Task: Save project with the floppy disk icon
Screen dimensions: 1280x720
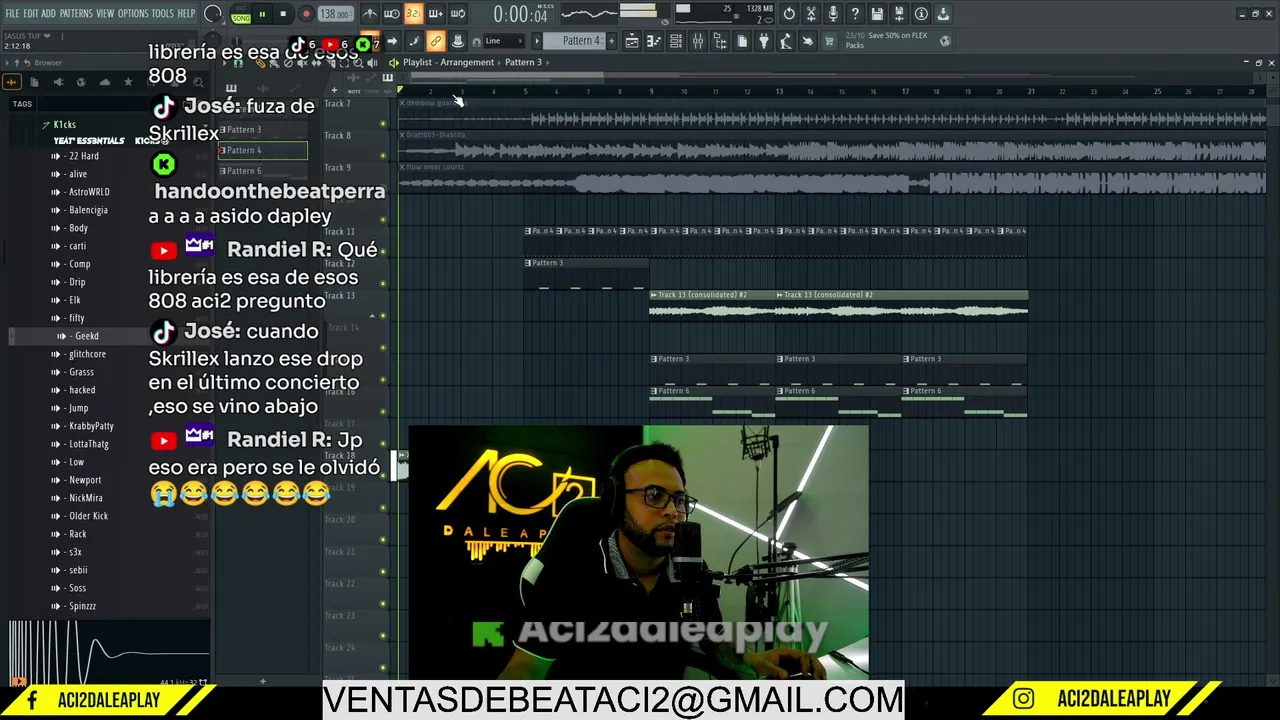Action: [x=877, y=14]
